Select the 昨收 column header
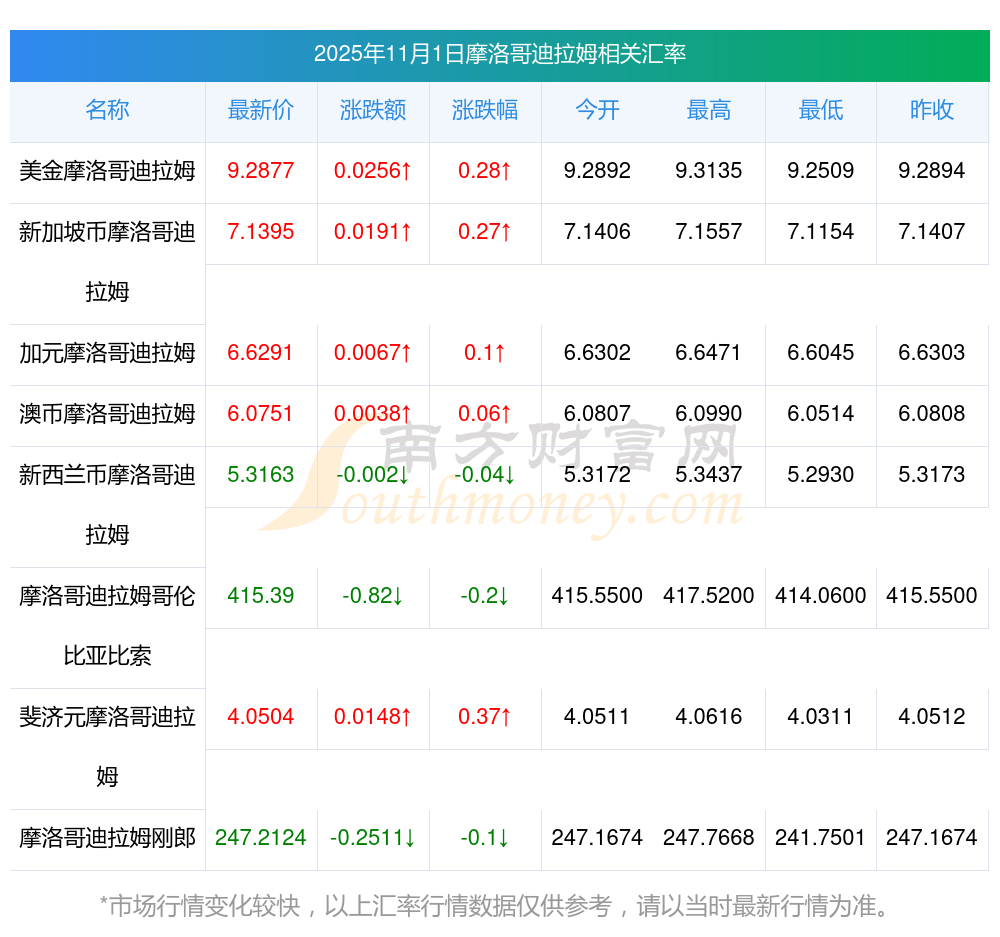This screenshot has height=937, width=1000. [932, 110]
